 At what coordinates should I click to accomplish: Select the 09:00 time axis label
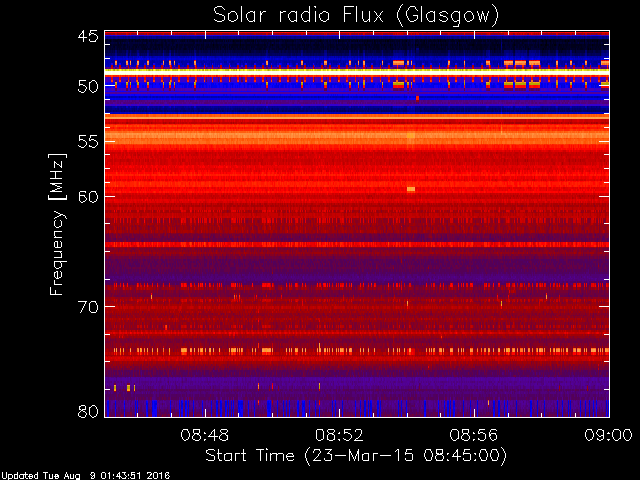[609, 435]
